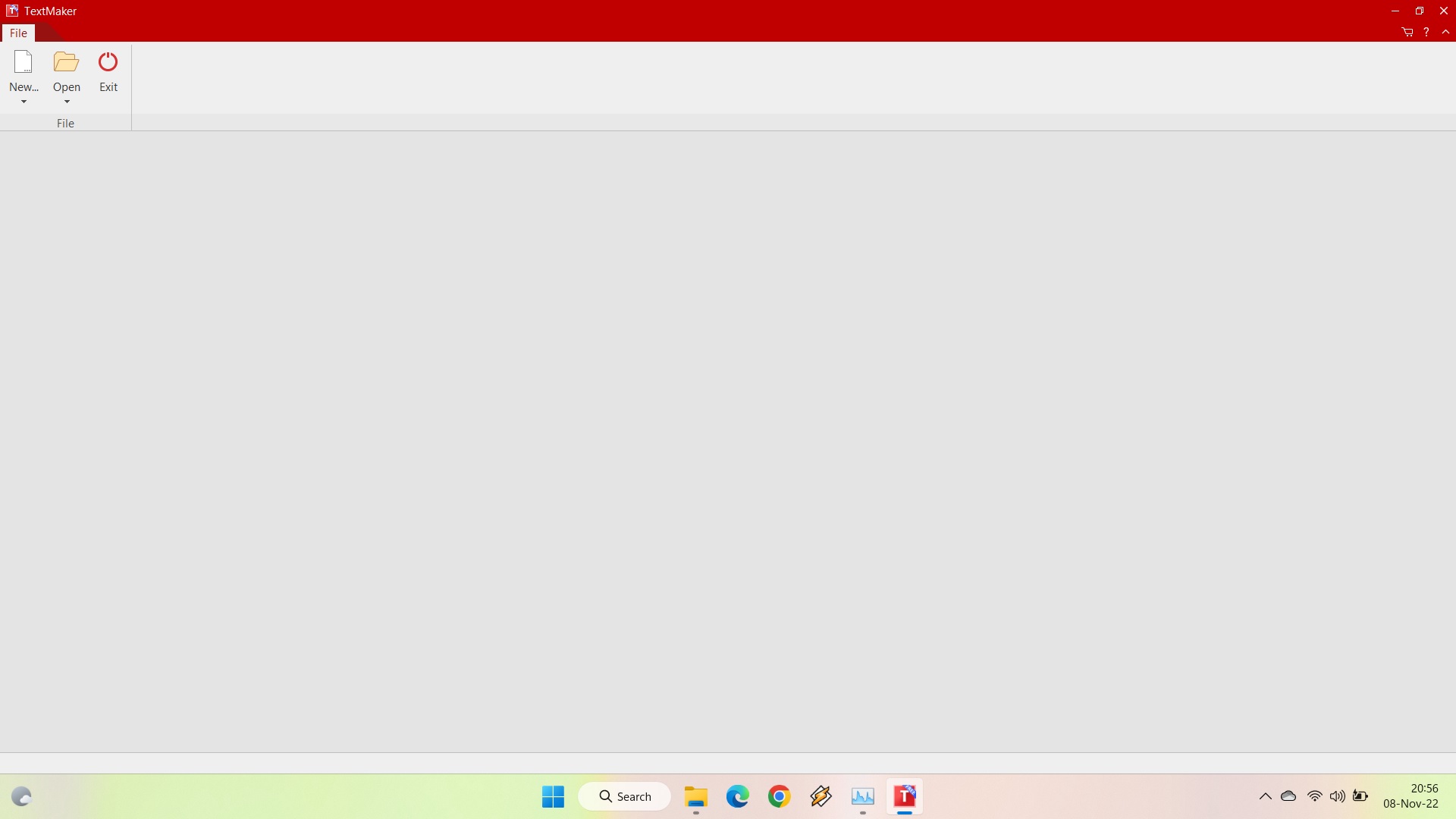Image resolution: width=1456 pixels, height=819 pixels.
Task: Click the red Exit power icon
Action: (108, 62)
